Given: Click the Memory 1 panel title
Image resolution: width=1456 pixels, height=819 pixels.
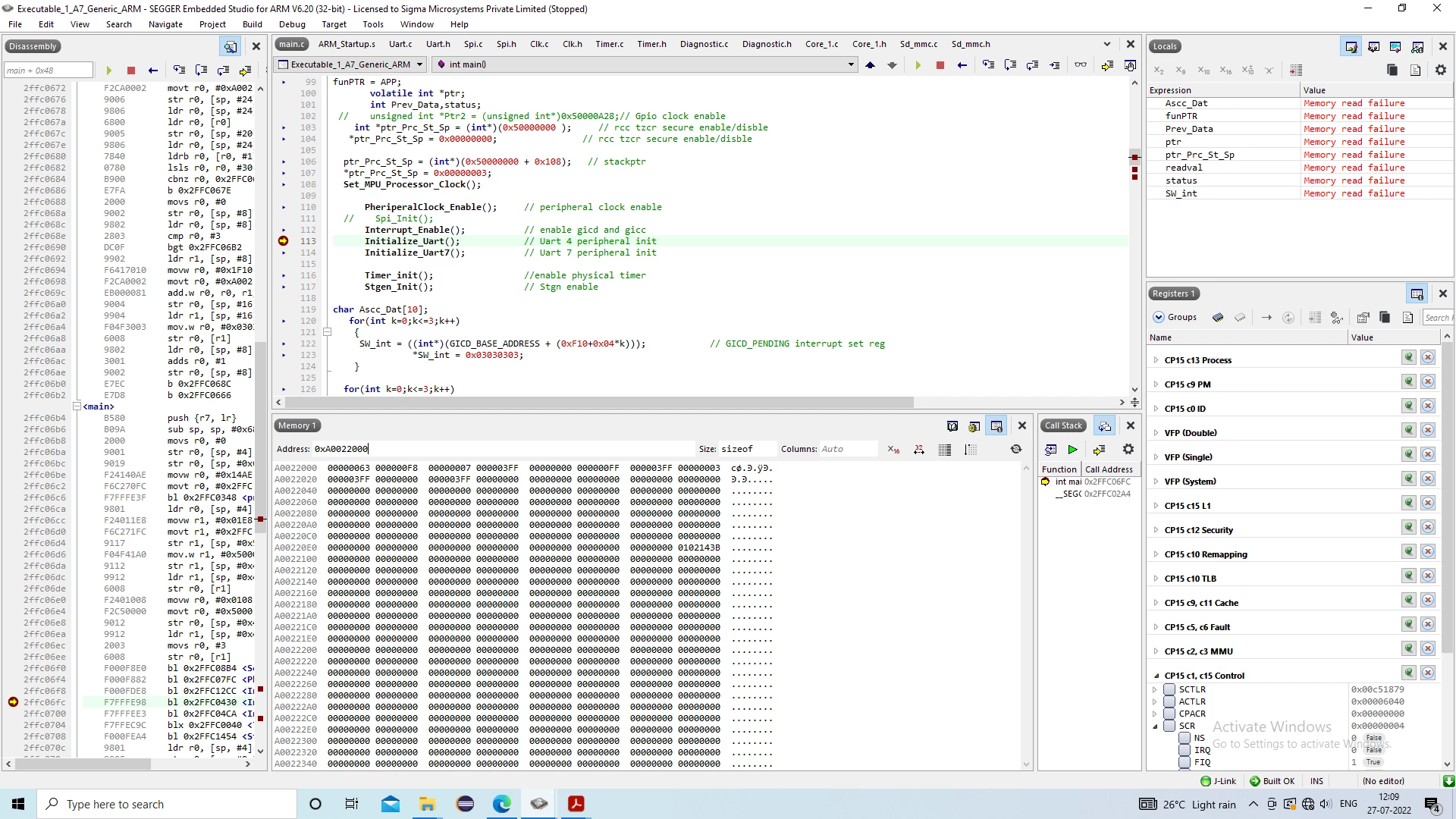Looking at the screenshot, I should click(x=297, y=426).
